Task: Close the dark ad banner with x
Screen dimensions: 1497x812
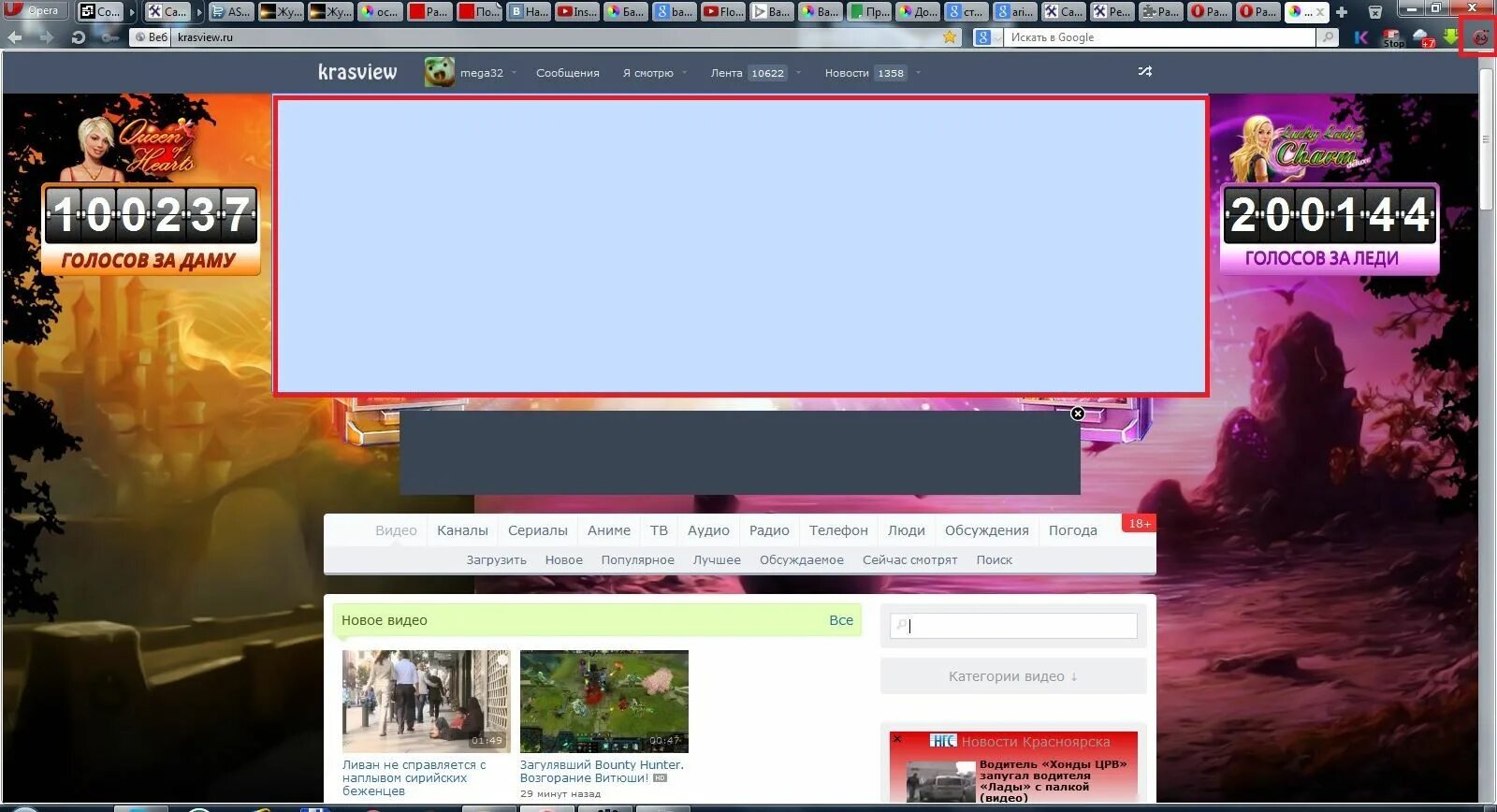Action: pos(1078,413)
